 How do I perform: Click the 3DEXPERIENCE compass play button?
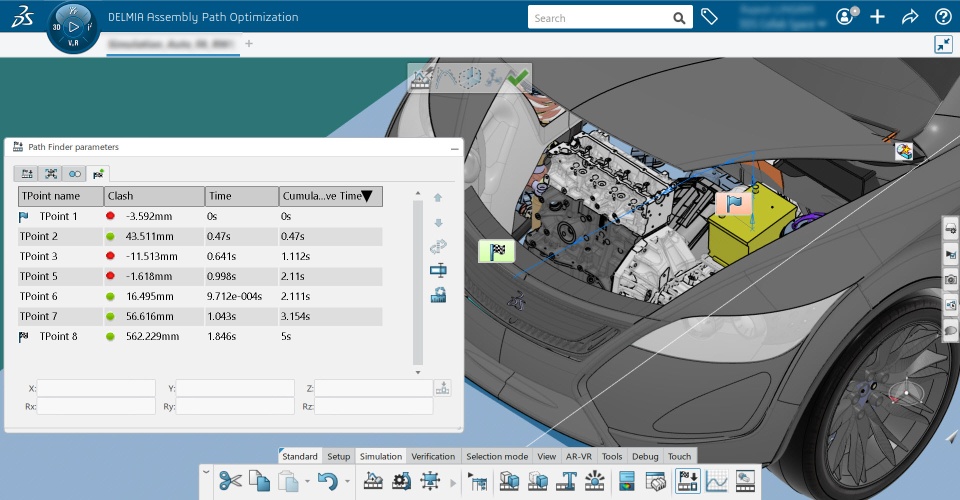73,27
